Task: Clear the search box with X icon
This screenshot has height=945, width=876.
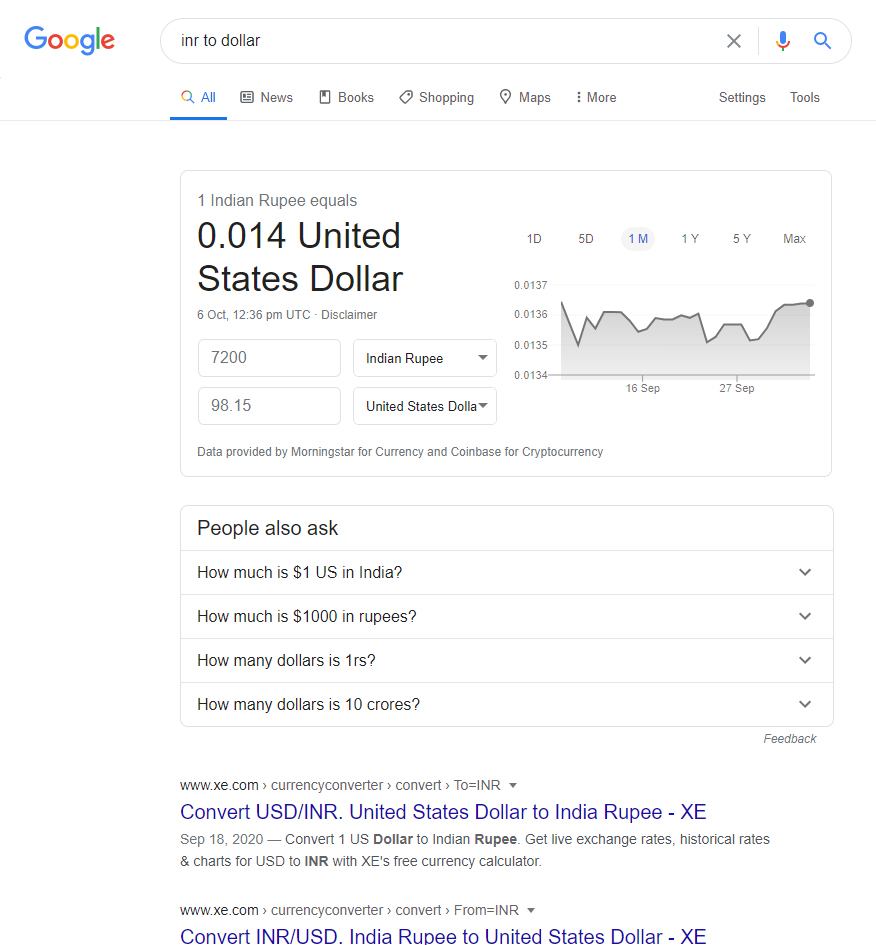Action: coord(734,41)
